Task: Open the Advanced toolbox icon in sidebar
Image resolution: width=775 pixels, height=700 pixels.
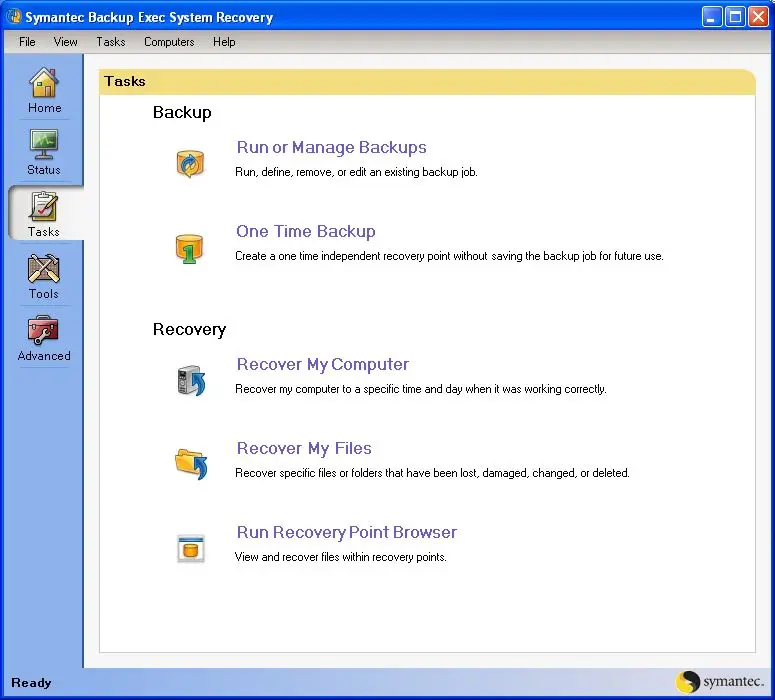Action: [44, 330]
